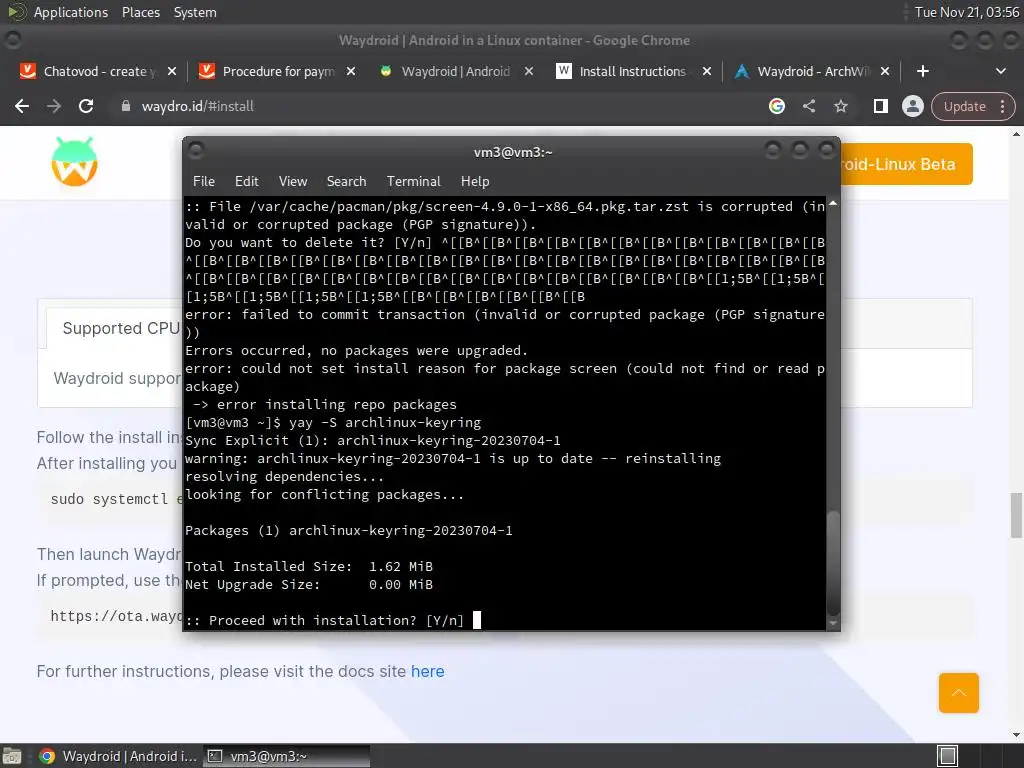Image resolution: width=1024 pixels, height=768 pixels.
Task: Click orange Waydroid-Linux Beta button
Action: [904, 164]
